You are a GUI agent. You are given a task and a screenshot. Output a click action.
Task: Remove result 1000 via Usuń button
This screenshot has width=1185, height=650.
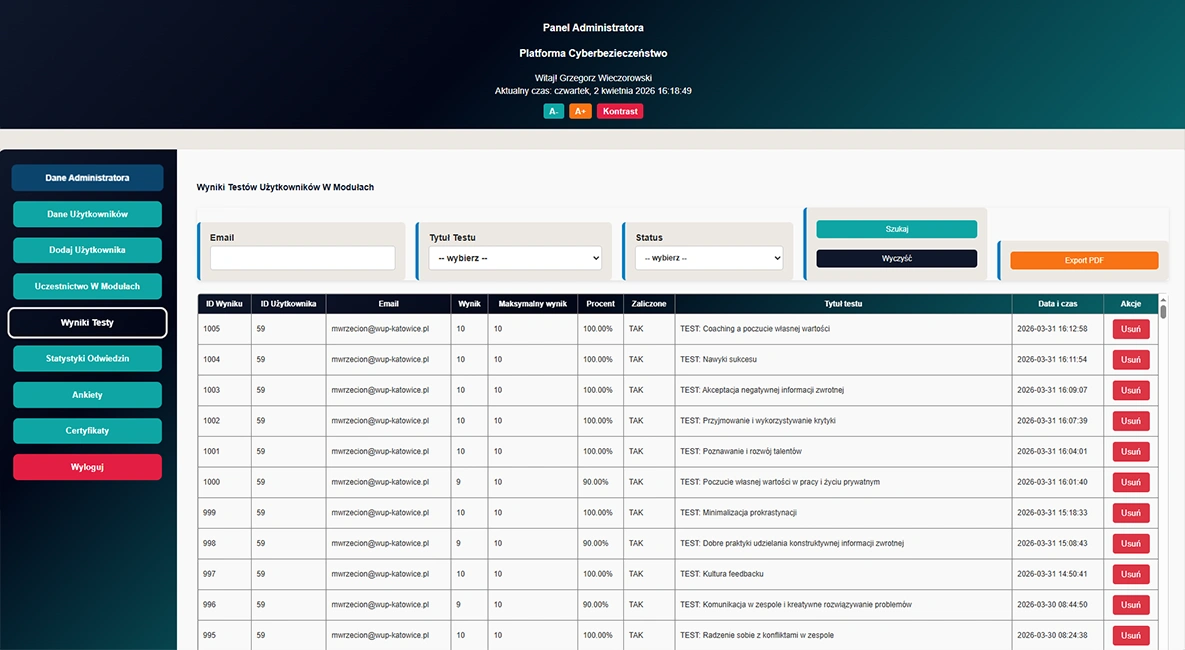pyautogui.click(x=1131, y=482)
